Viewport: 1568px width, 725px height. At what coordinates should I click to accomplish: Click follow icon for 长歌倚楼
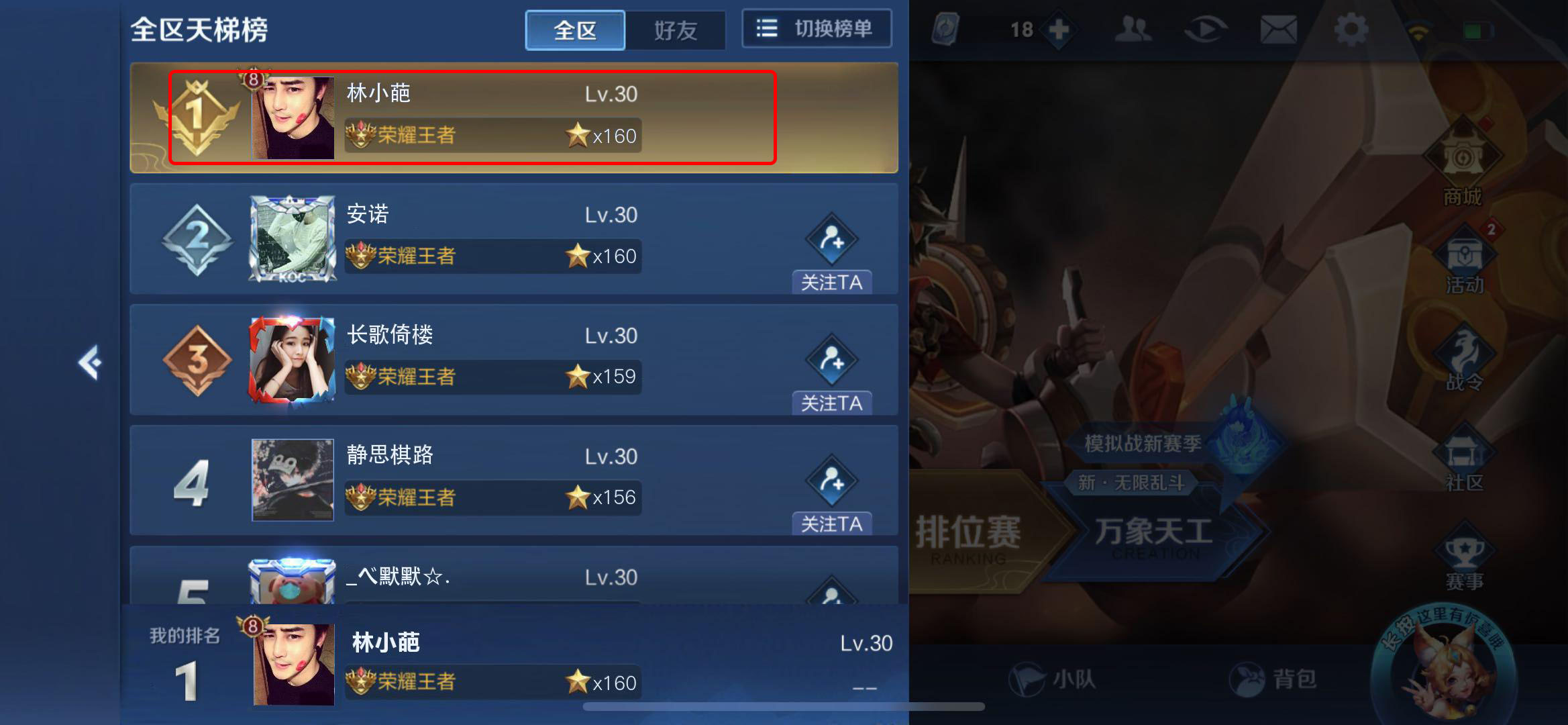(832, 360)
